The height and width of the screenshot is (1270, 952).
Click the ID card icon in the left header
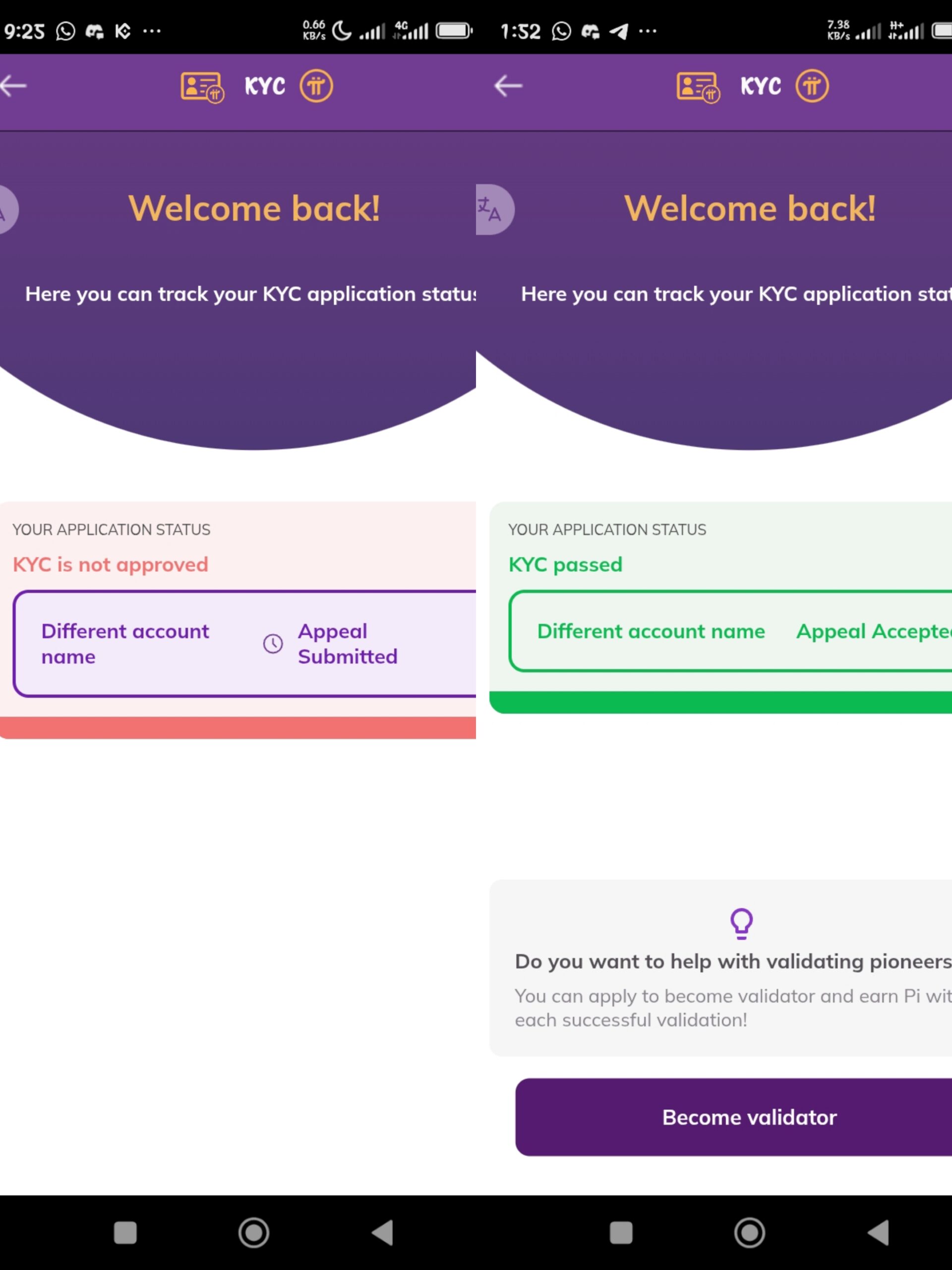[x=202, y=87]
